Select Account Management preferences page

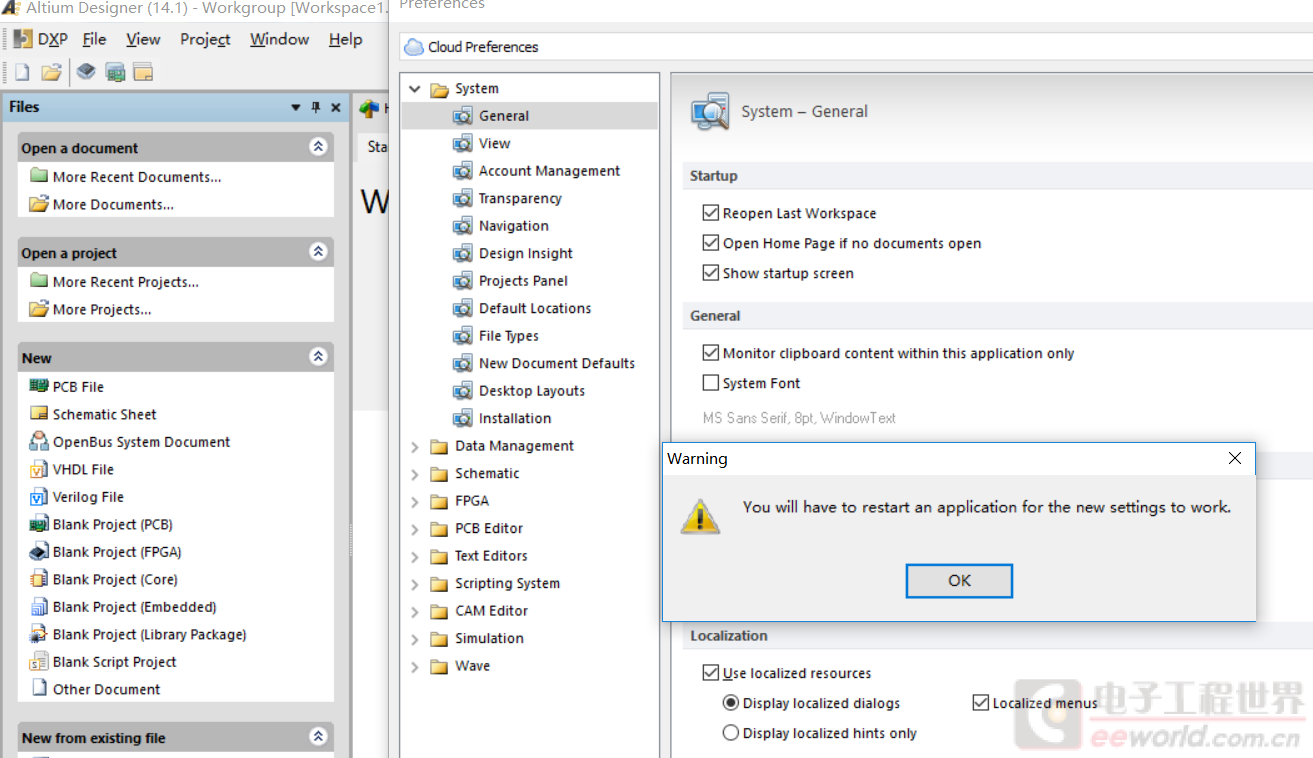pyautogui.click(x=549, y=171)
